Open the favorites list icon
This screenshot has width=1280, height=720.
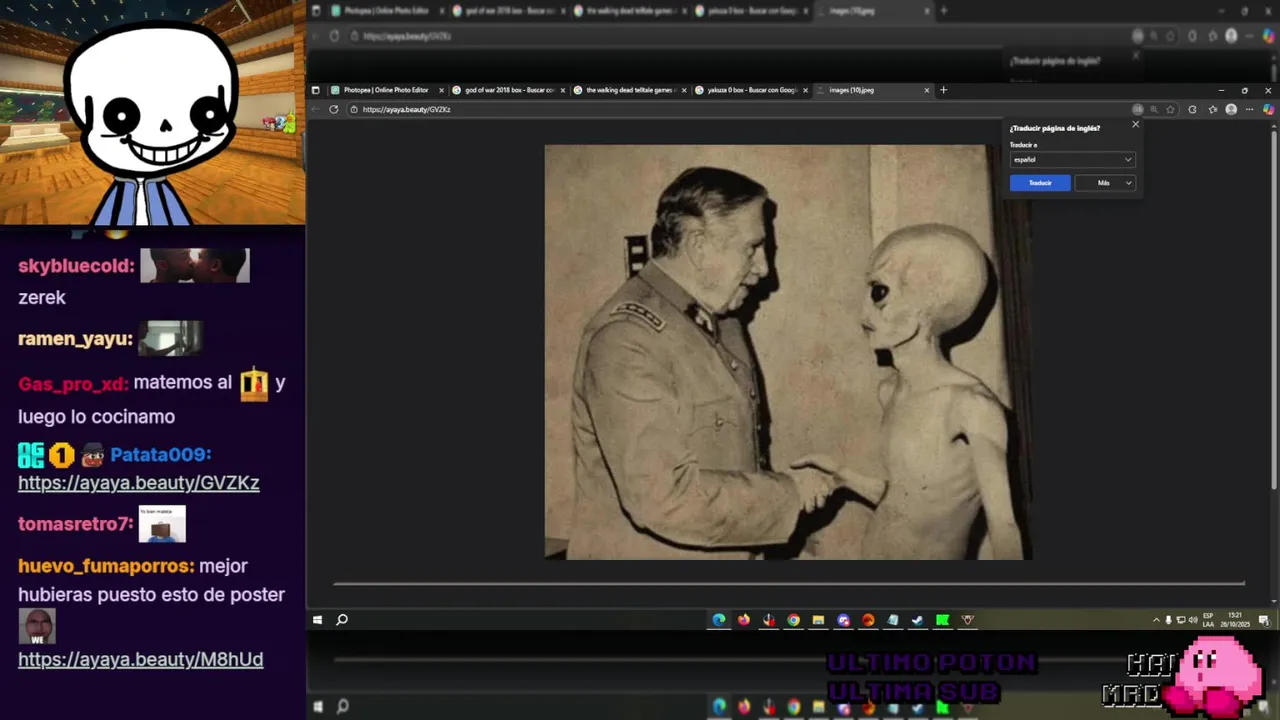(x=1213, y=109)
